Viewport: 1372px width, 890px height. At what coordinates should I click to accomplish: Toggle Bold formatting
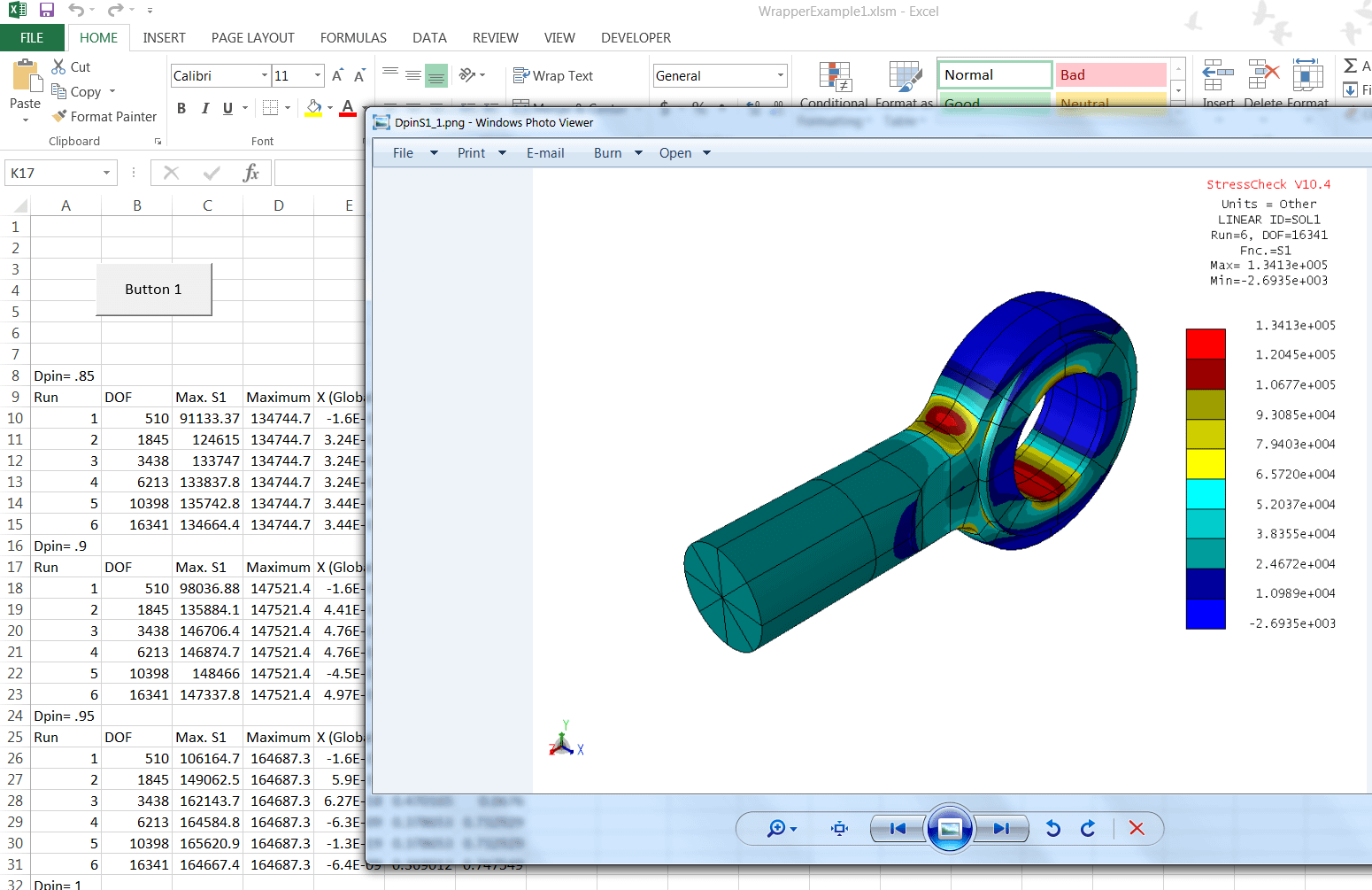pos(181,108)
